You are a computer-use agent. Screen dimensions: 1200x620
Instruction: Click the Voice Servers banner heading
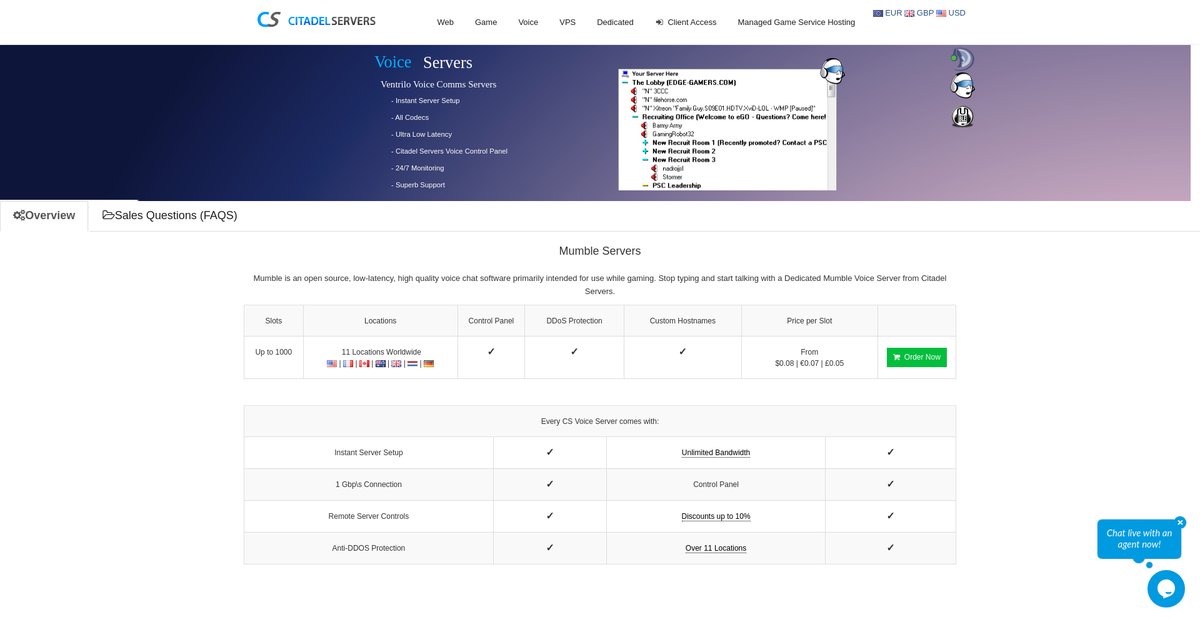pyautogui.click(x=423, y=62)
